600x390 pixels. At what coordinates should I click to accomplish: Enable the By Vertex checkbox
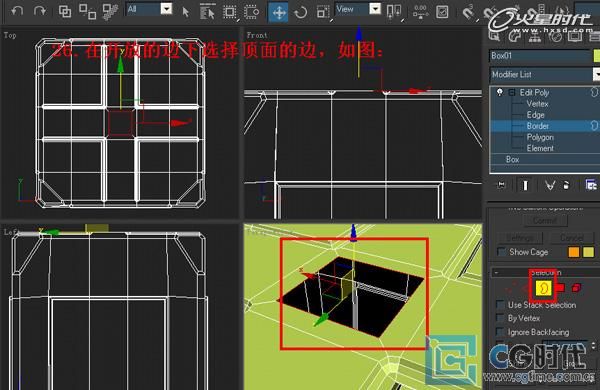tap(500, 318)
